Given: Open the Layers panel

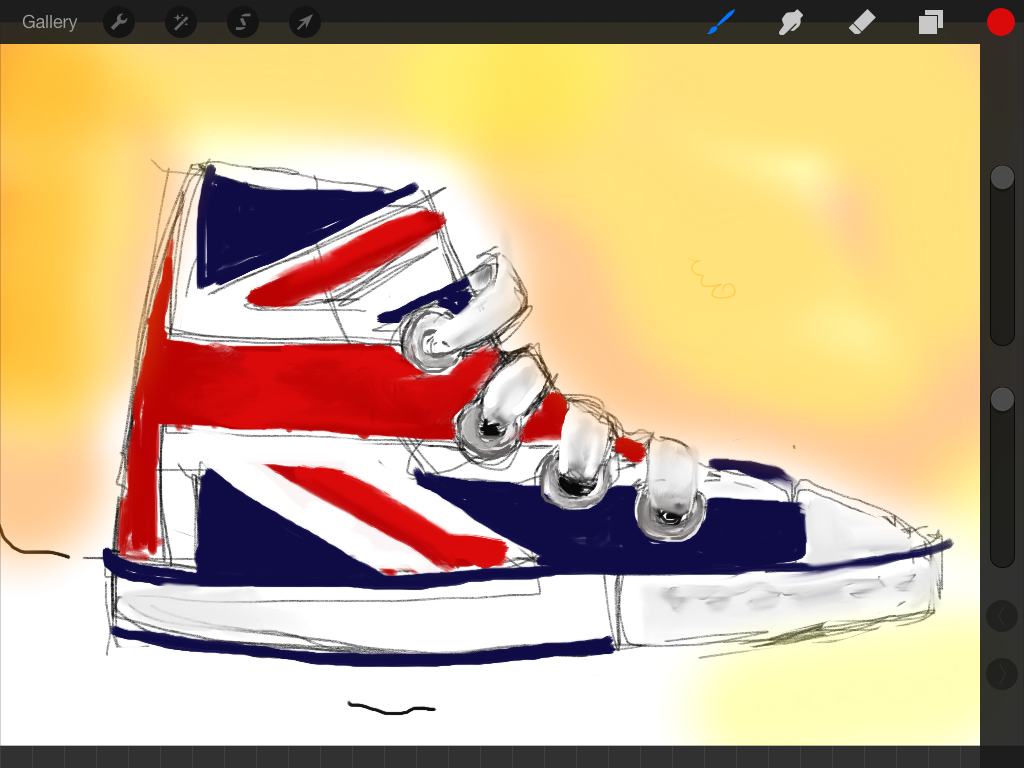Looking at the screenshot, I should click(931, 22).
